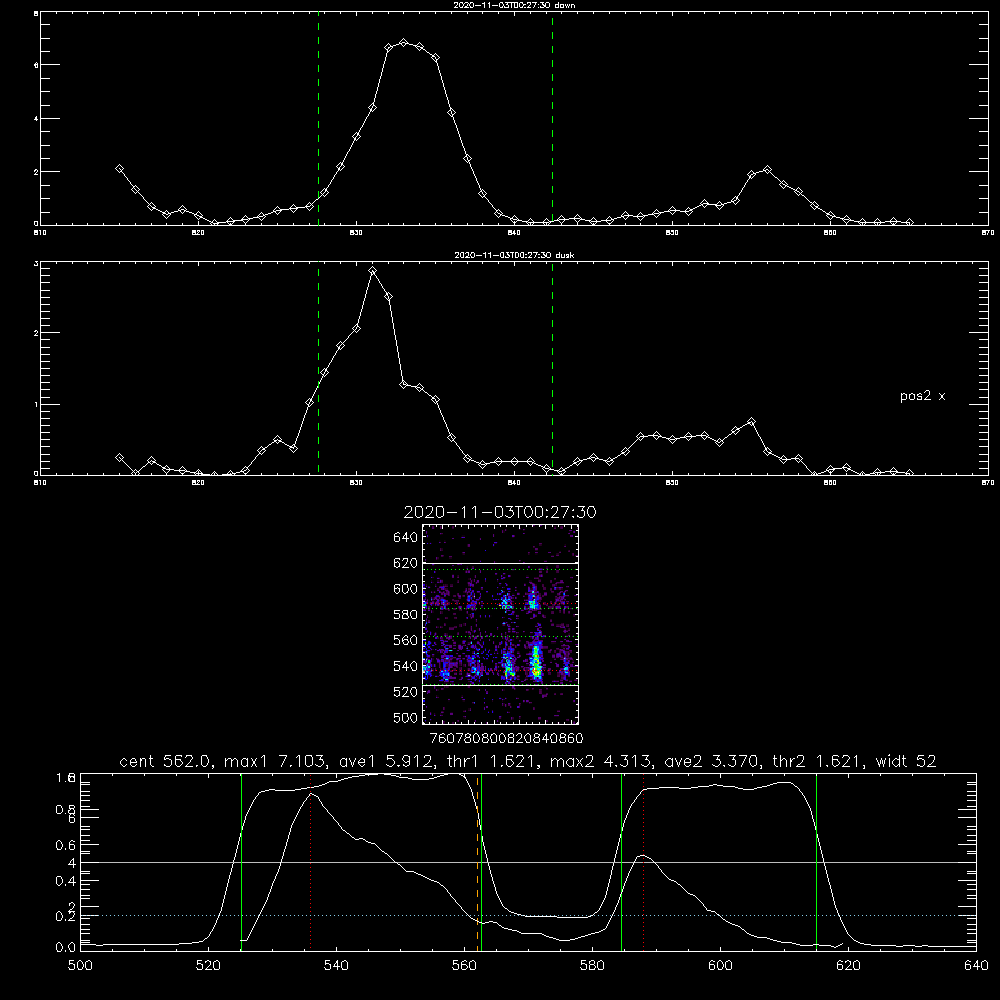Click the bottom plot x-axis label 580
The width and height of the screenshot is (1000, 1000).
(592, 965)
